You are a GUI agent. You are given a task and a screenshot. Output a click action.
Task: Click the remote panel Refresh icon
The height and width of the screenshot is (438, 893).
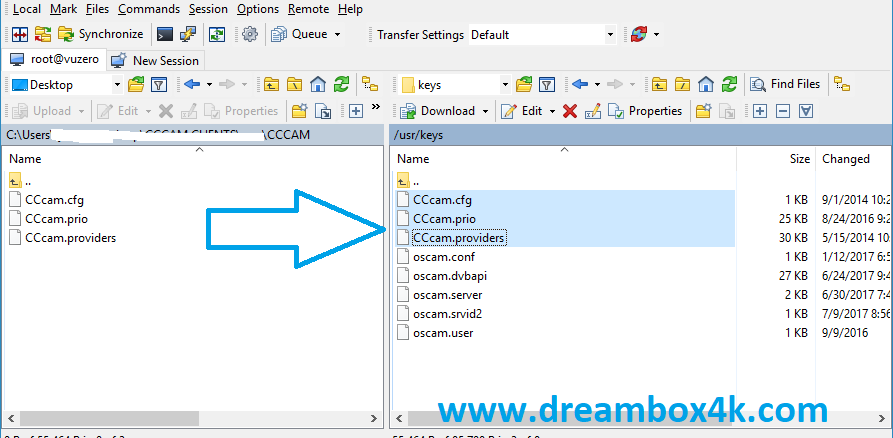tap(729, 85)
